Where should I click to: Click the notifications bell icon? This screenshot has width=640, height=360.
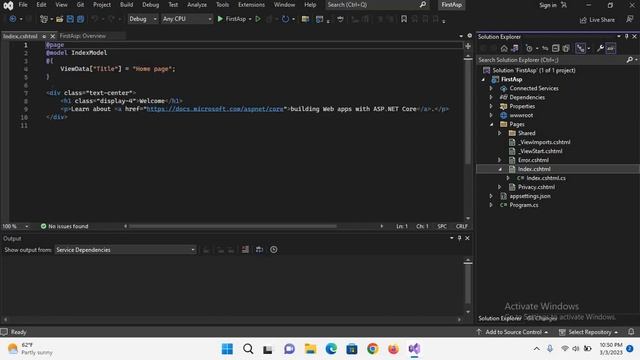(631, 332)
